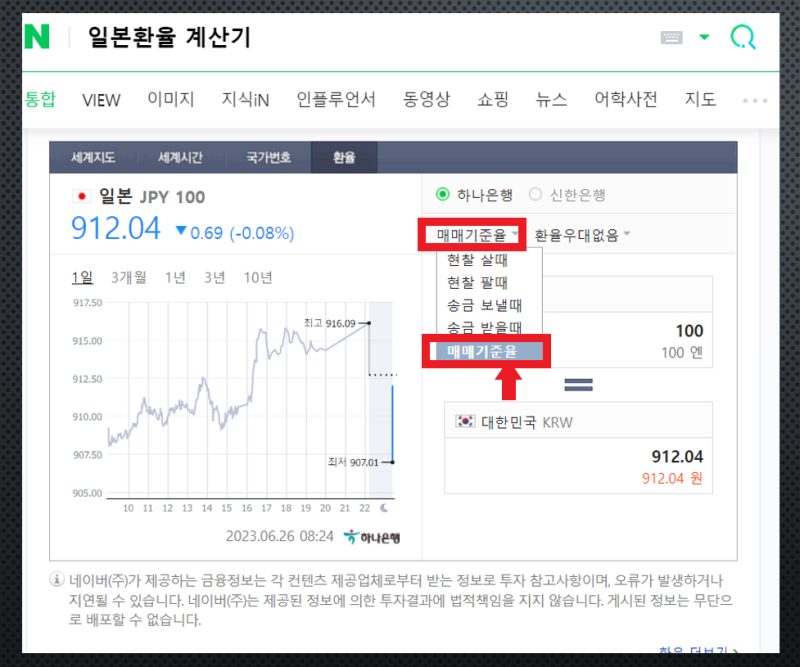Open the 세계시간 widget tab
The height and width of the screenshot is (667, 800).
tap(180, 157)
